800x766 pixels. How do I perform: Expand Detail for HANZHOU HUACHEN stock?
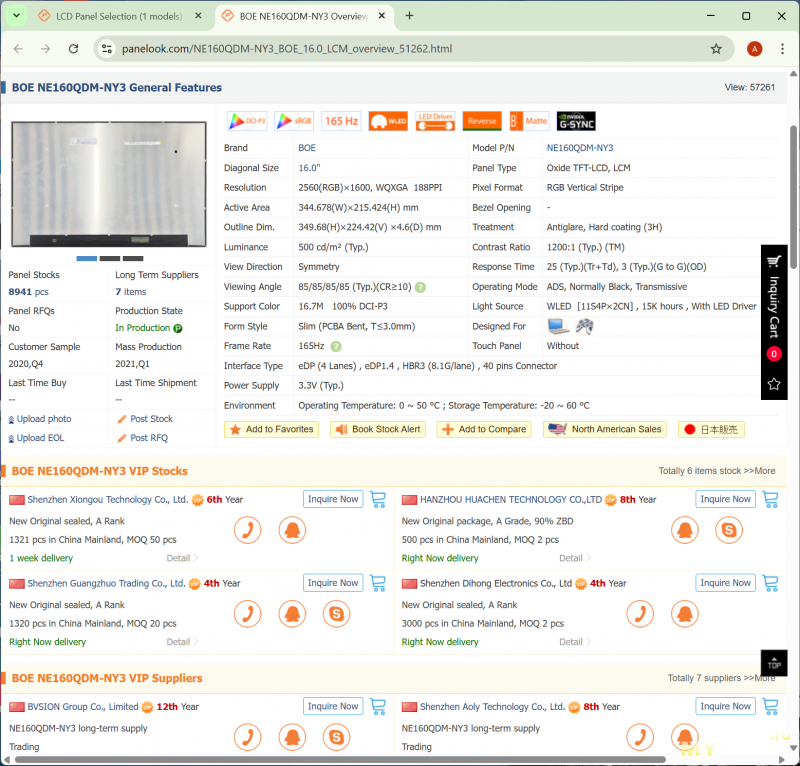(x=575, y=558)
